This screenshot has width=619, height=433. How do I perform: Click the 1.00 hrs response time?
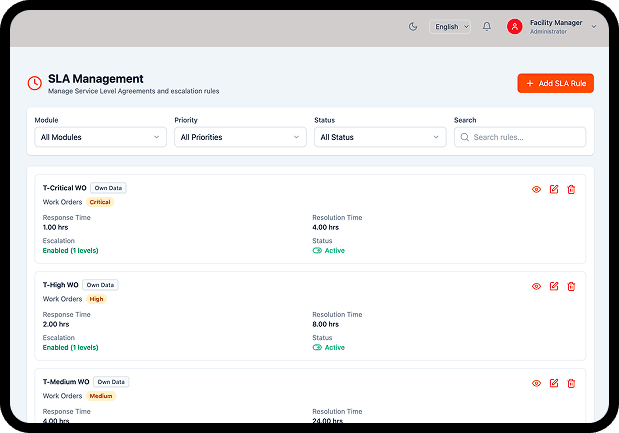click(55, 227)
